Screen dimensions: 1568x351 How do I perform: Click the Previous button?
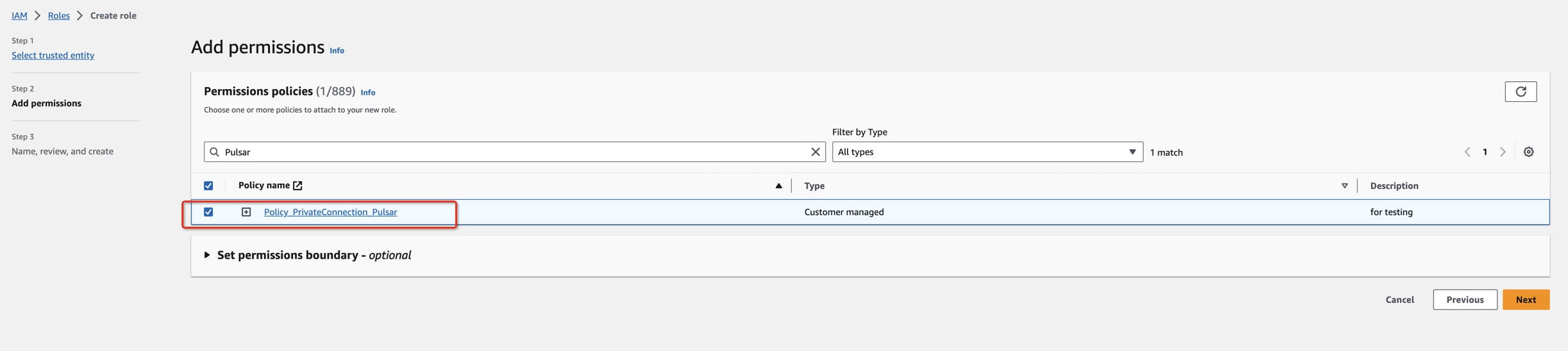coord(1465,300)
